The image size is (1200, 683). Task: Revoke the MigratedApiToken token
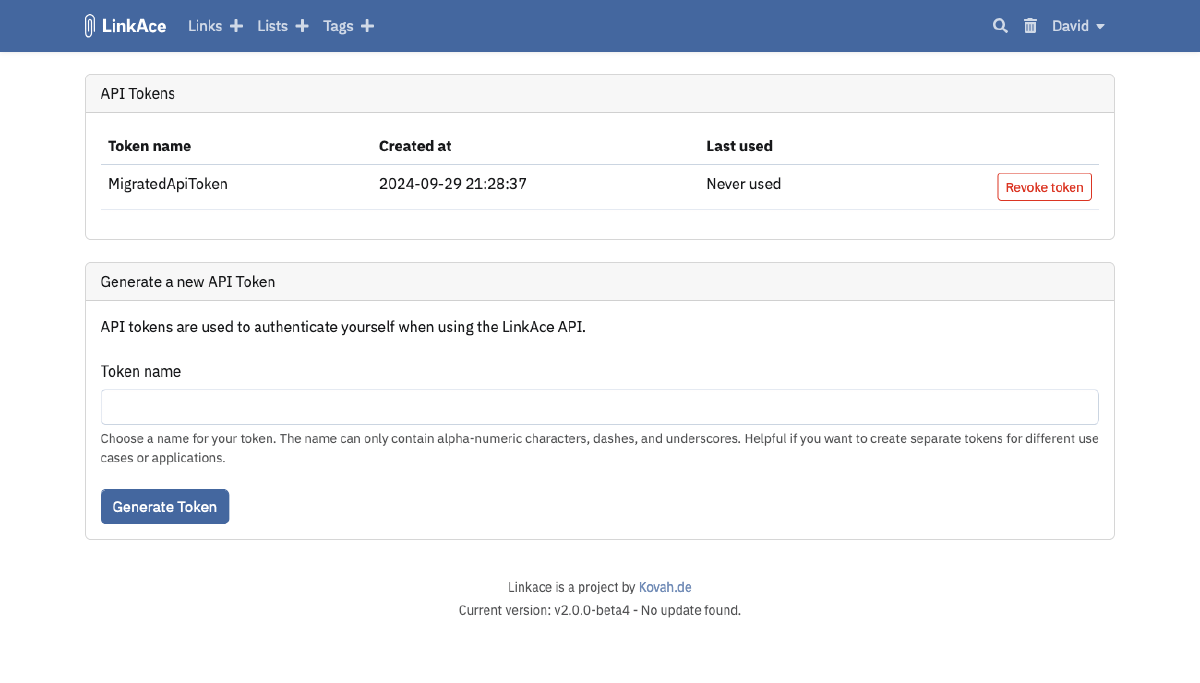[1044, 186]
